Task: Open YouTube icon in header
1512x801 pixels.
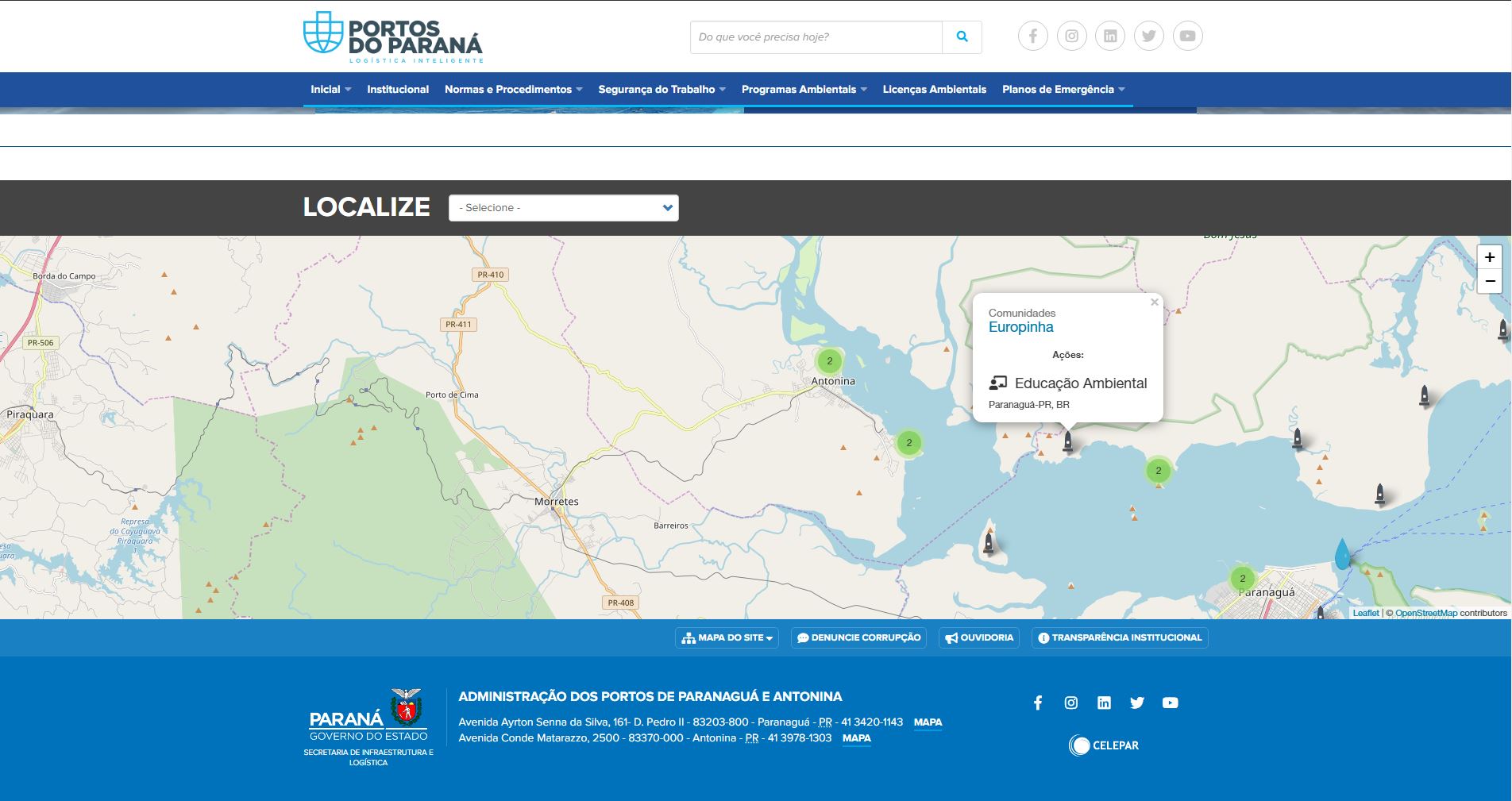Action: [x=1188, y=36]
